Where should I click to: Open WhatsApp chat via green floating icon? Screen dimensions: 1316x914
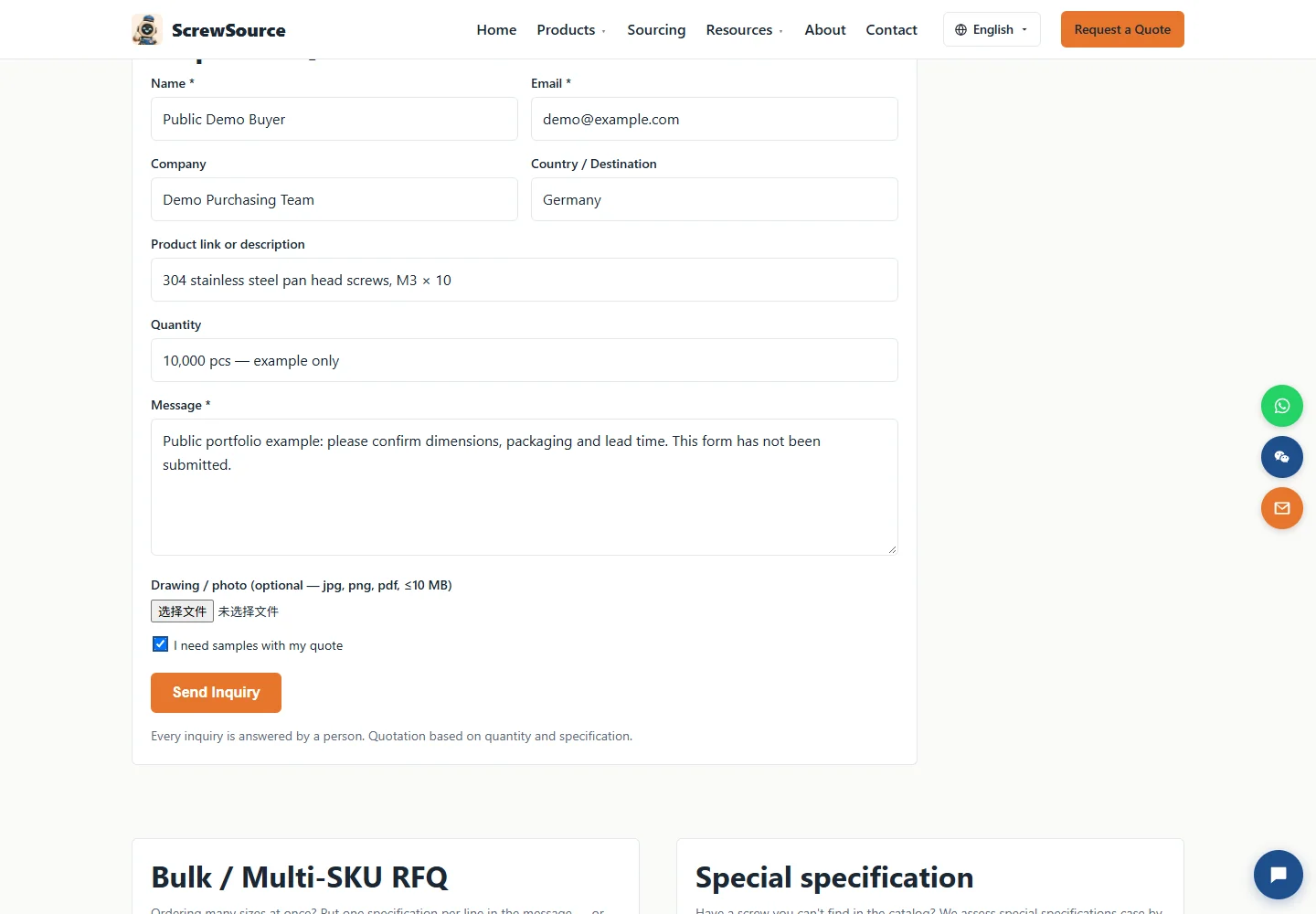(x=1282, y=406)
